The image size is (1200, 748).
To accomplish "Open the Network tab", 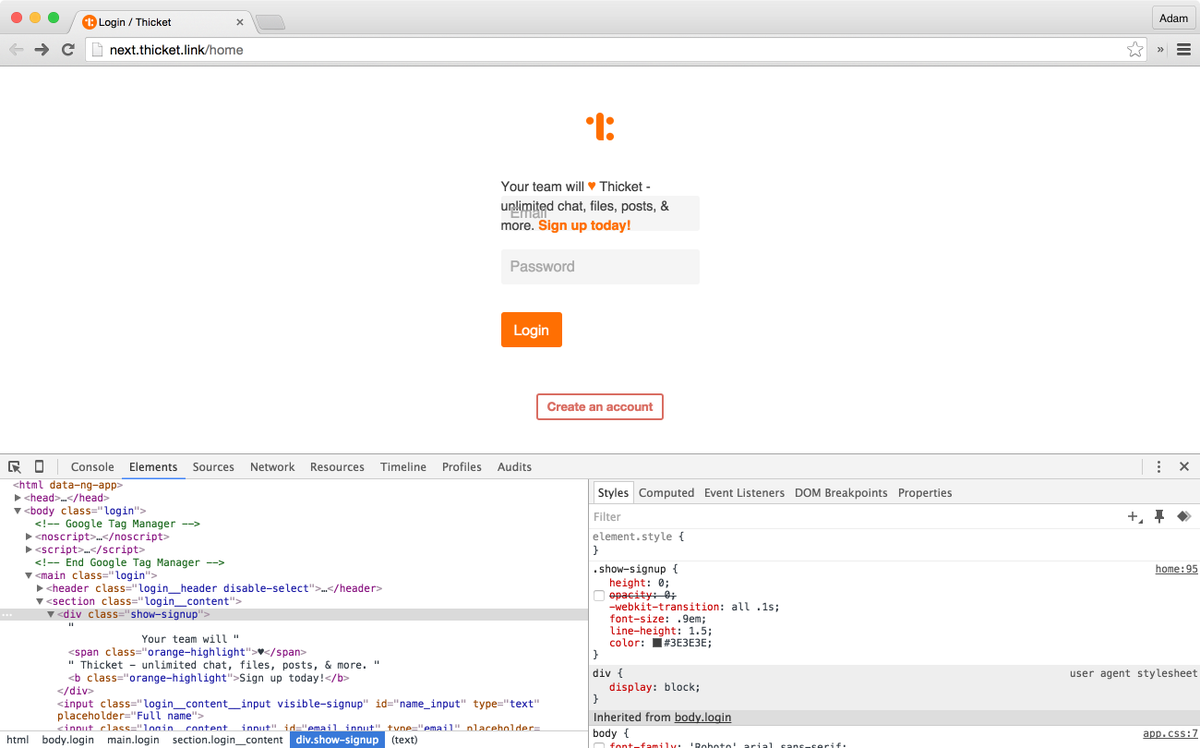I will 272,467.
